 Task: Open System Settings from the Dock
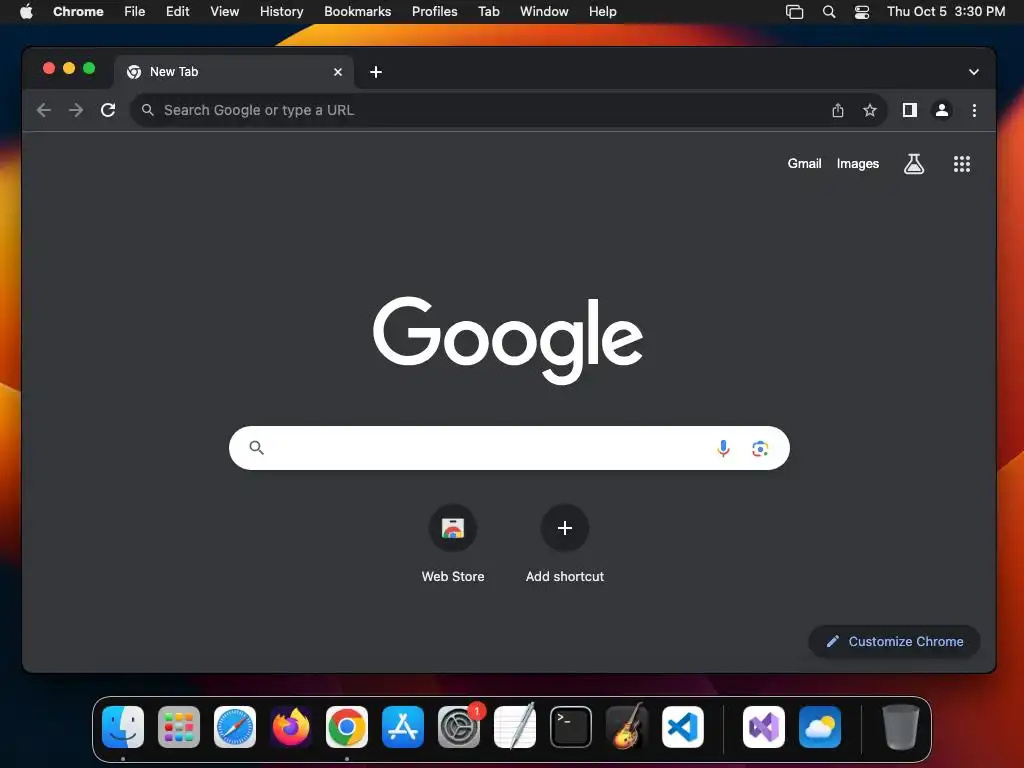point(459,727)
